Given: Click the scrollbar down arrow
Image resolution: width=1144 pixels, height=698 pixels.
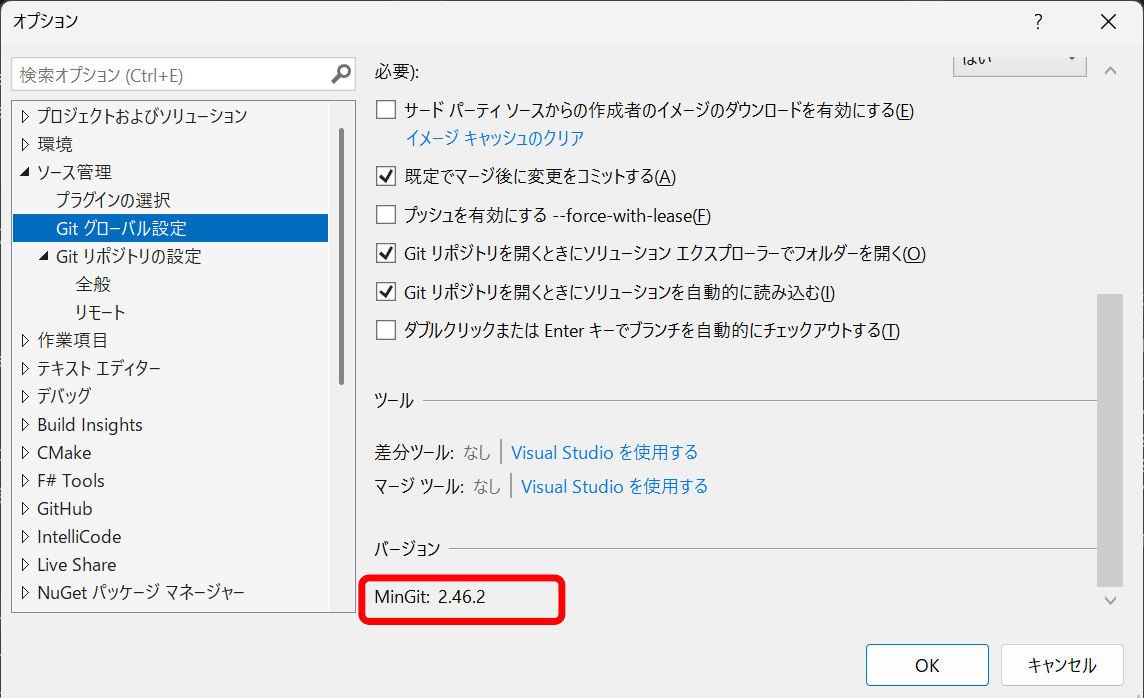Looking at the screenshot, I should coord(1110,601).
